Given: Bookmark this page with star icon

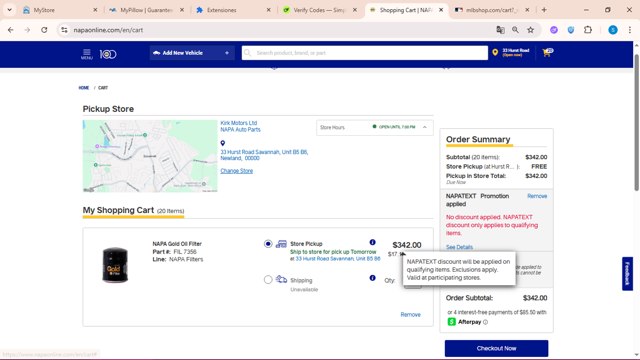Looking at the screenshot, I should pos(531,30).
